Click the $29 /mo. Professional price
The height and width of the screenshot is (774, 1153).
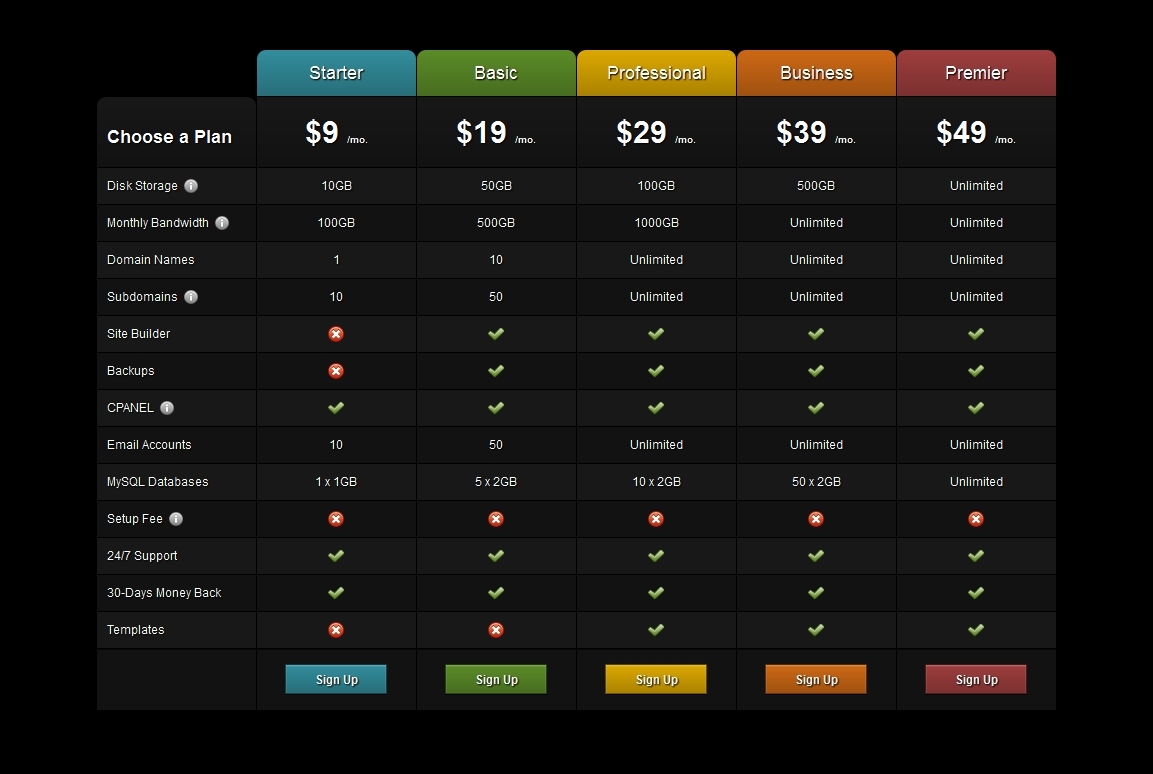656,133
